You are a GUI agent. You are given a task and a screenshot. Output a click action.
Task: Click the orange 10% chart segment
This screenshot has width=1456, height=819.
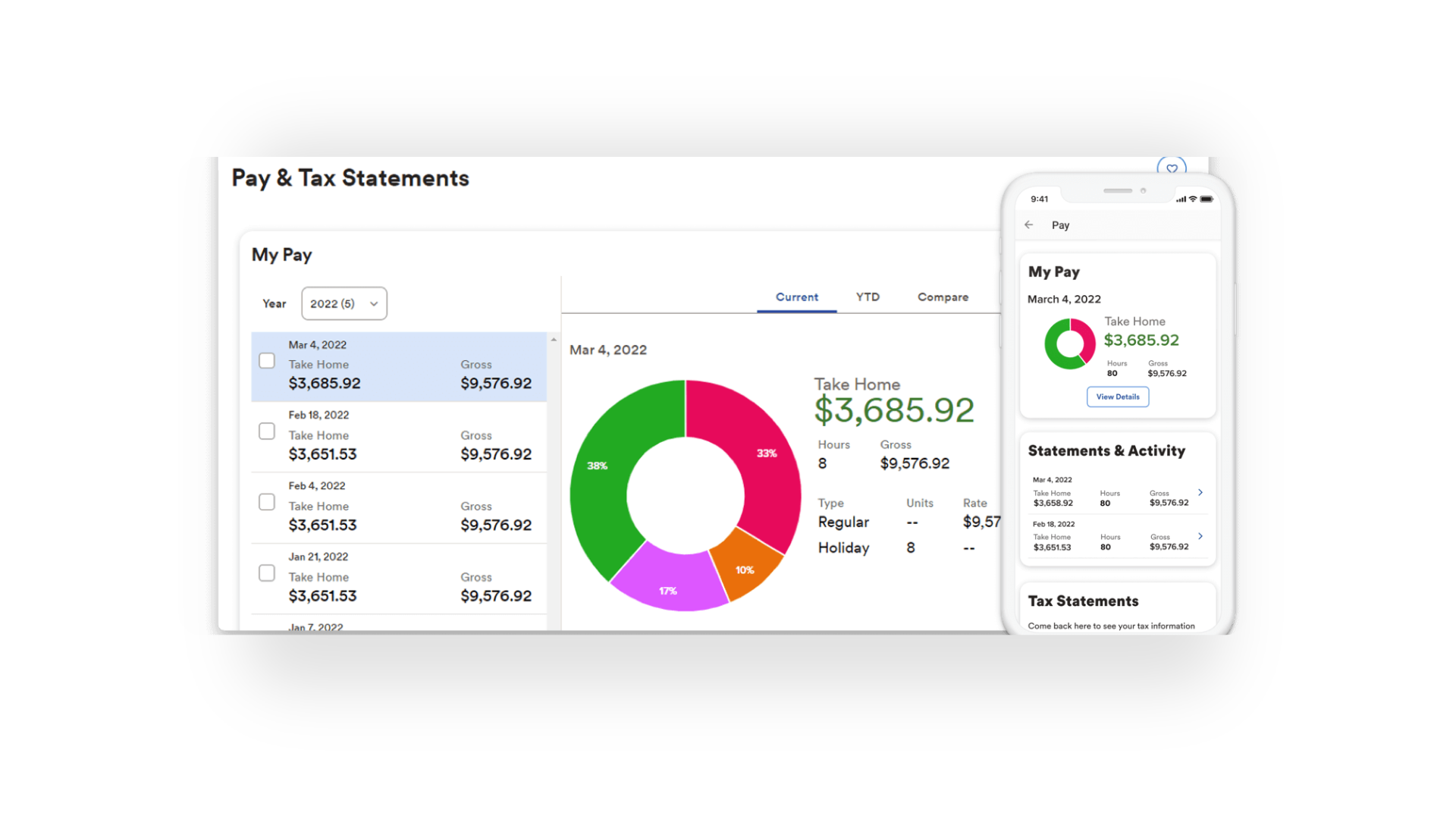coord(745,570)
